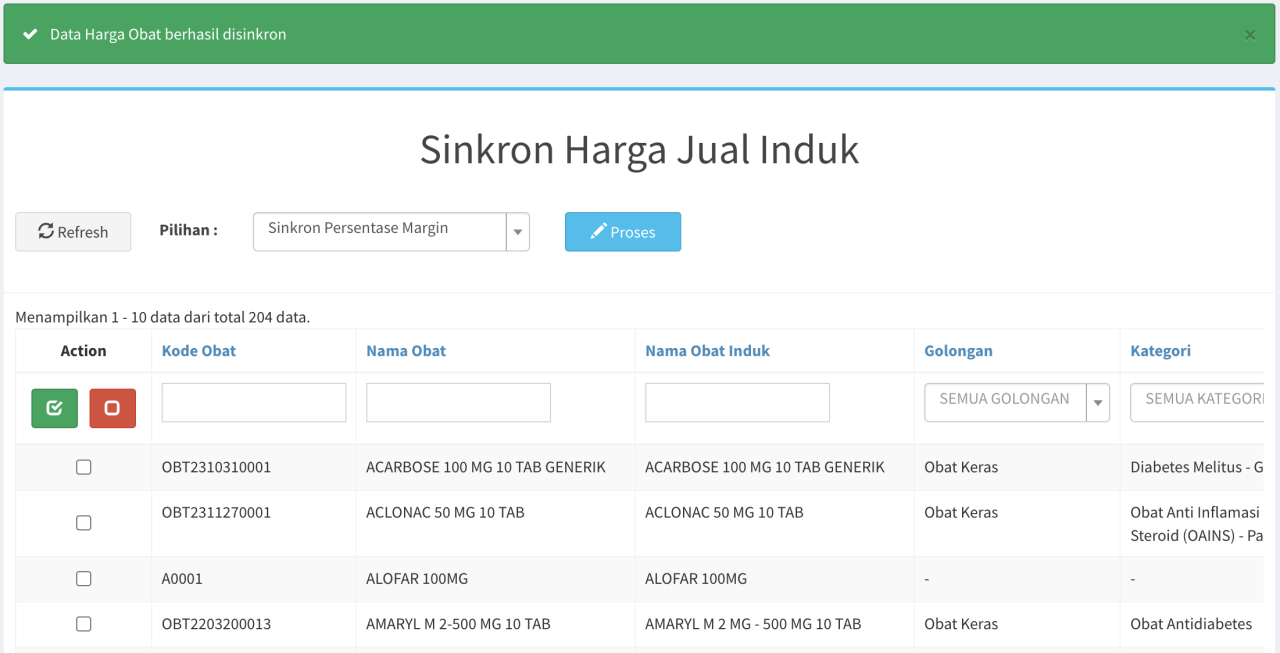Sort by Nama Obat Induk column
This screenshot has height=653, width=1280.
(x=707, y=351)
